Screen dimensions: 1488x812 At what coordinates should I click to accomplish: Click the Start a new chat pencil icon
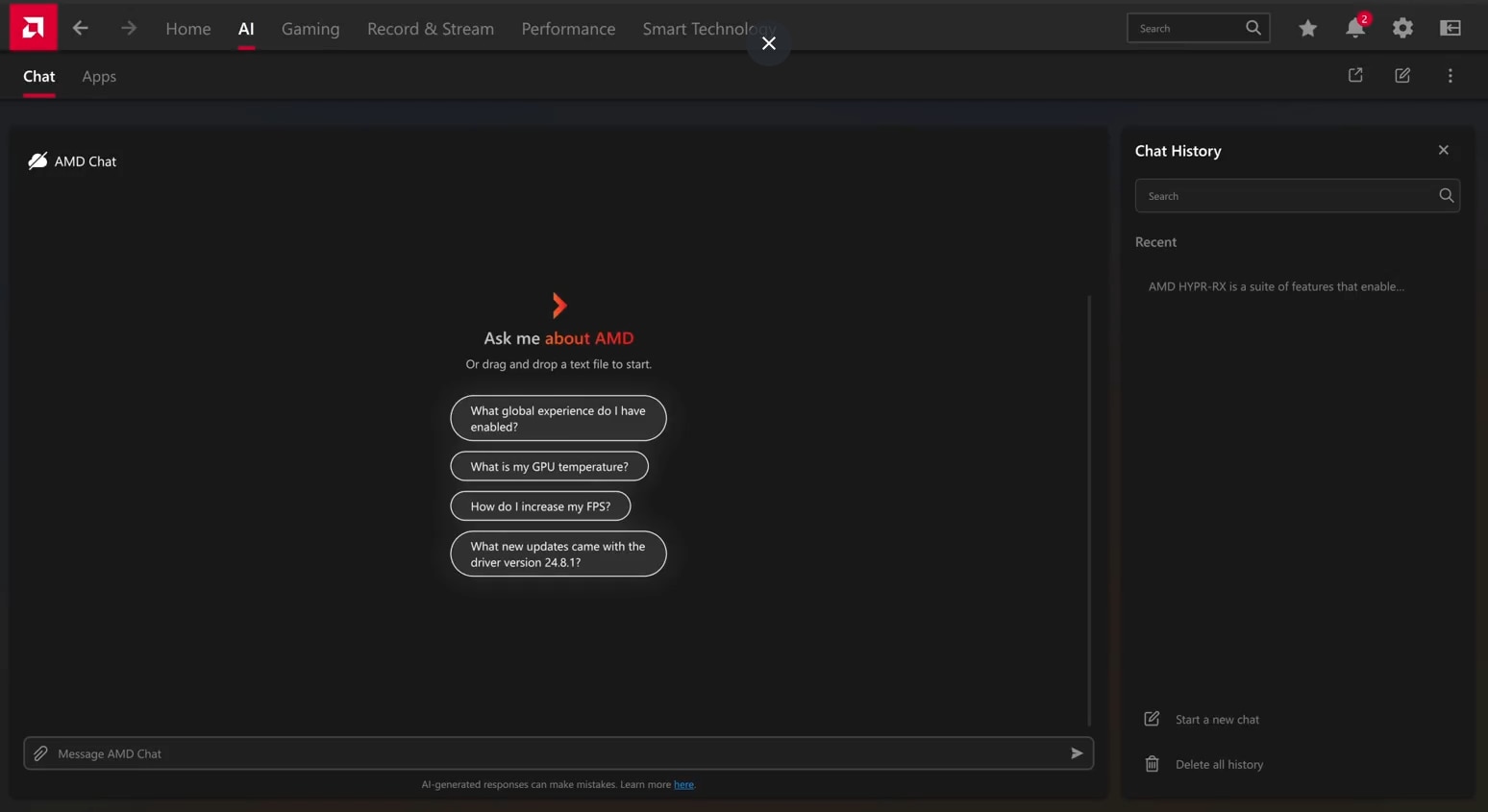click(1152, 719)
